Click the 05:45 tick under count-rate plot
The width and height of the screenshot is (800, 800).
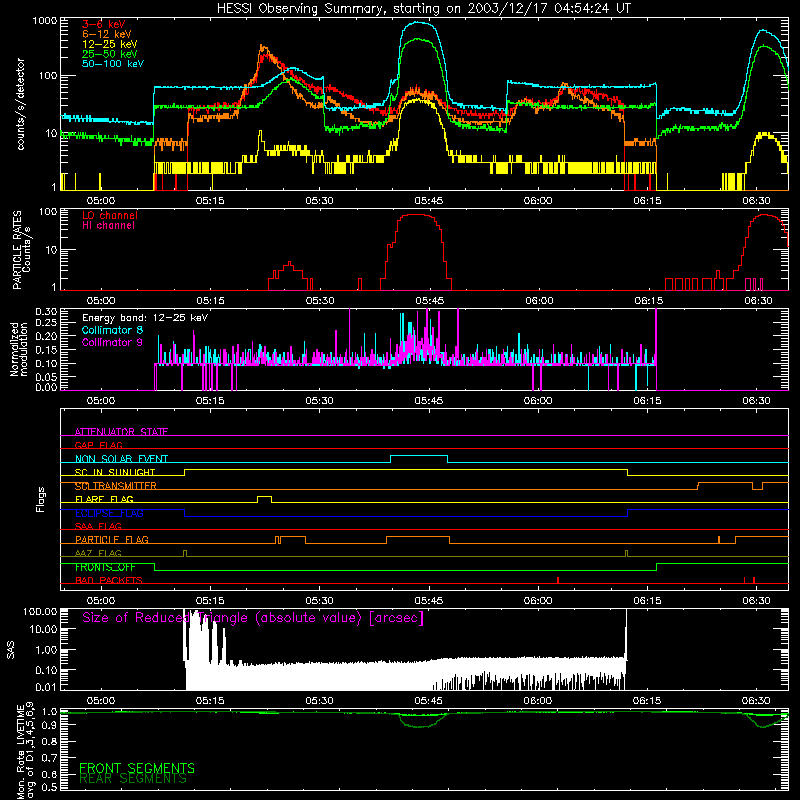(x=429, y=201)
